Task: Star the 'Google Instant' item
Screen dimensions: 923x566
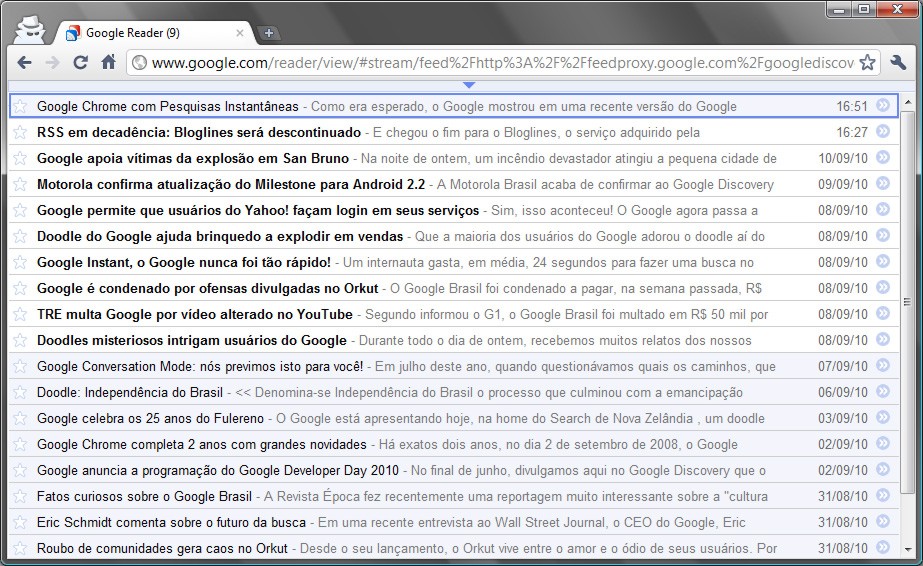Action: coord(20,262)
